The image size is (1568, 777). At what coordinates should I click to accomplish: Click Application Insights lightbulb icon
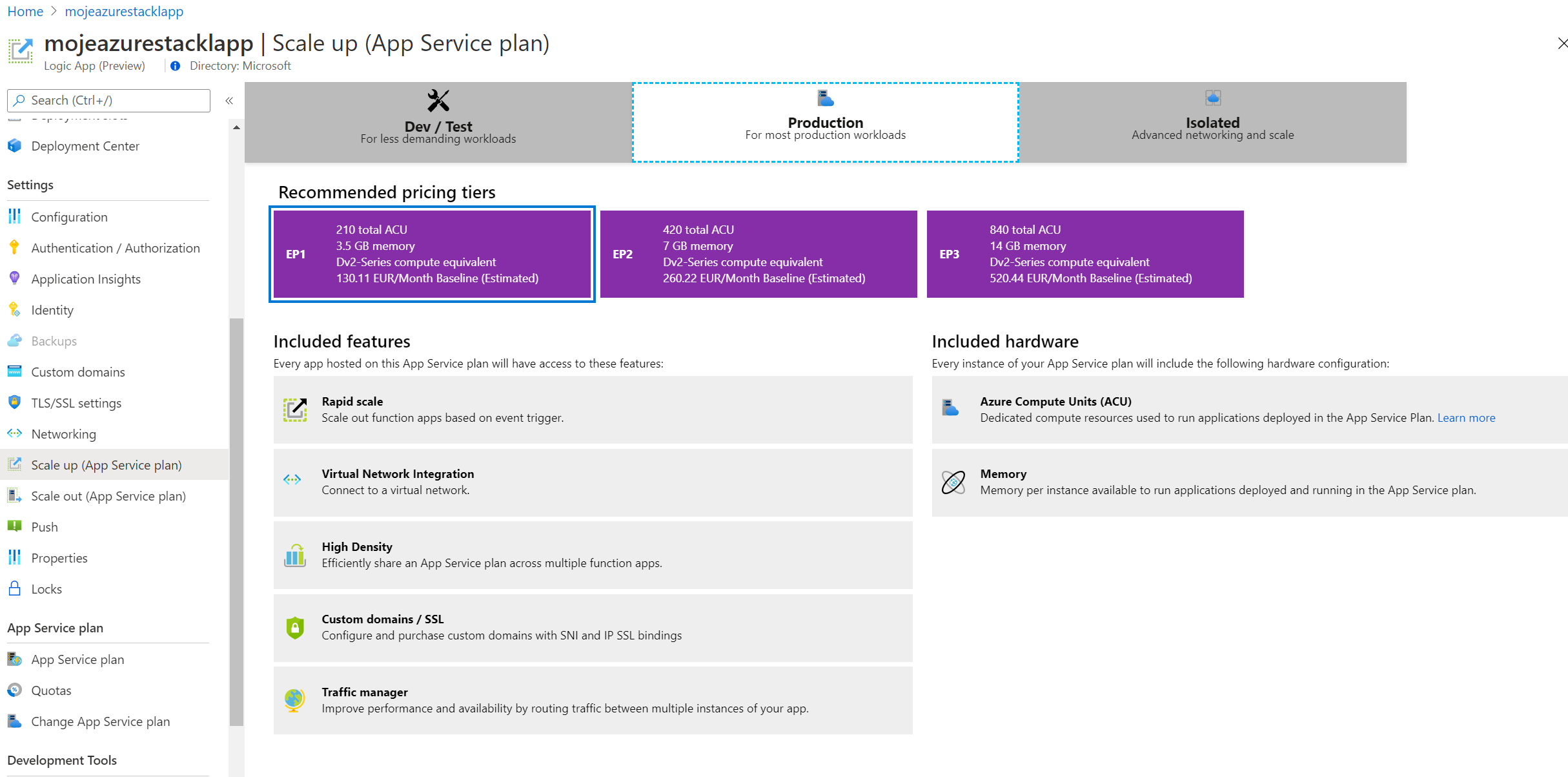[x=14, y=278]
